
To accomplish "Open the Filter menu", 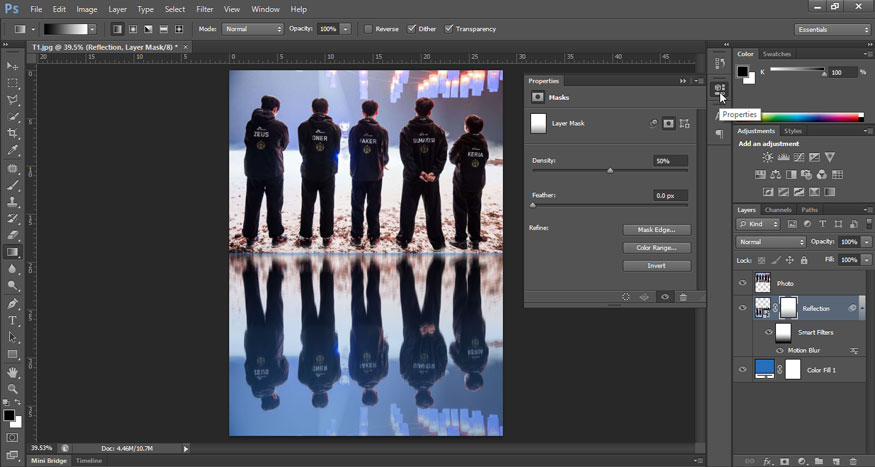I will pos(205,9).
